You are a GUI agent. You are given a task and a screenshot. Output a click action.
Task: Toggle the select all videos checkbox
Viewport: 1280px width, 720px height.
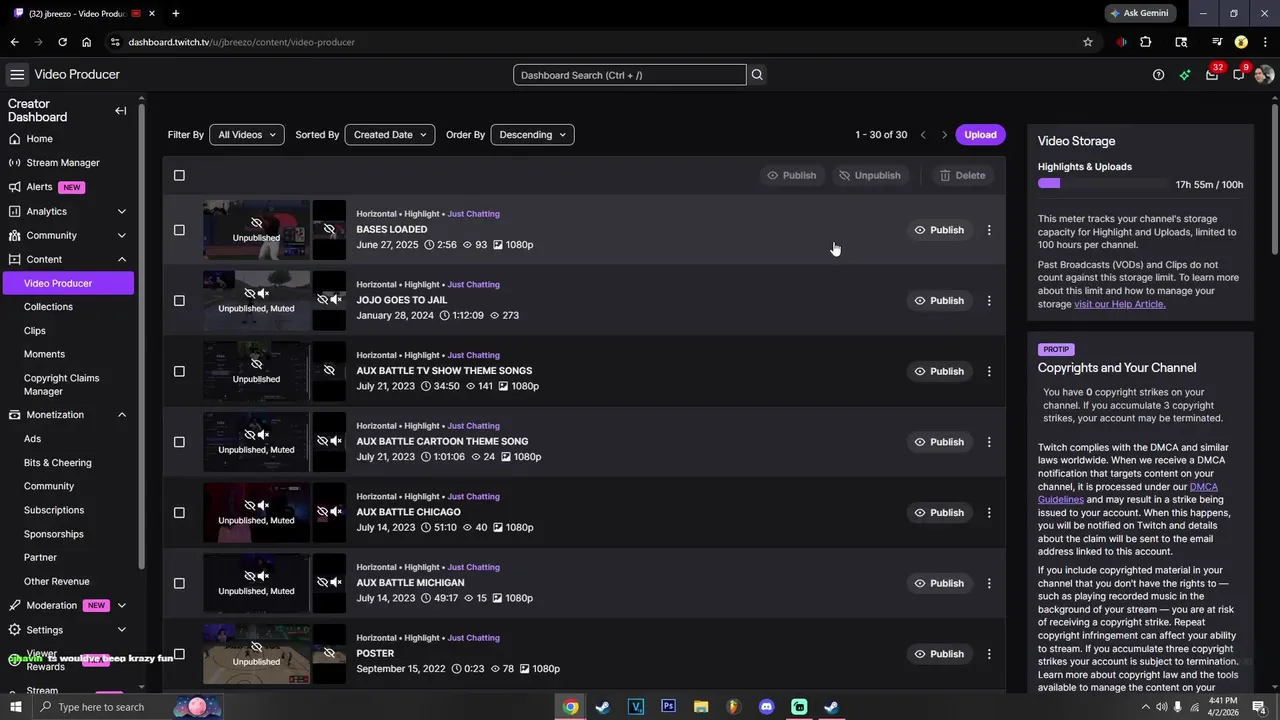(179, 175)
